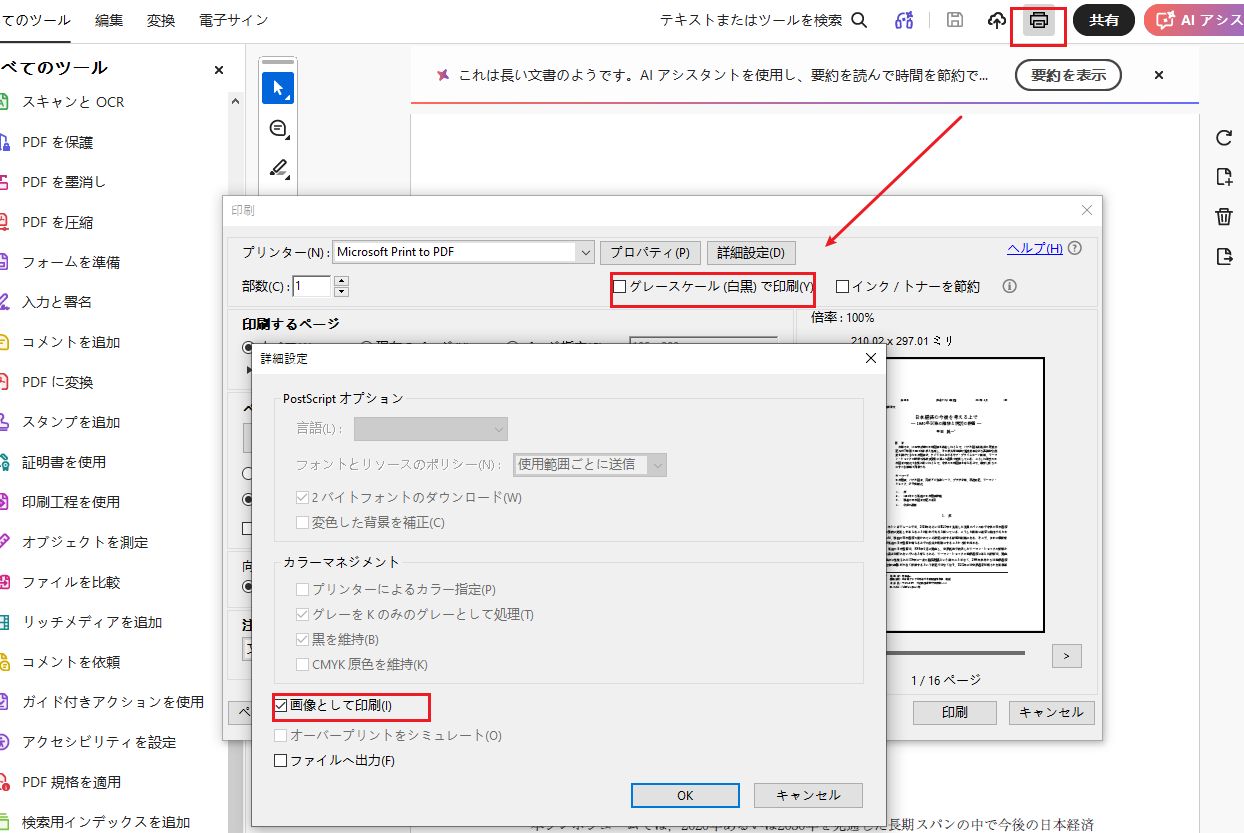Click CMYK 原色を維持 checkbox
The width and height of the screenshot is (1244, 833).
[x=303, y=664]
